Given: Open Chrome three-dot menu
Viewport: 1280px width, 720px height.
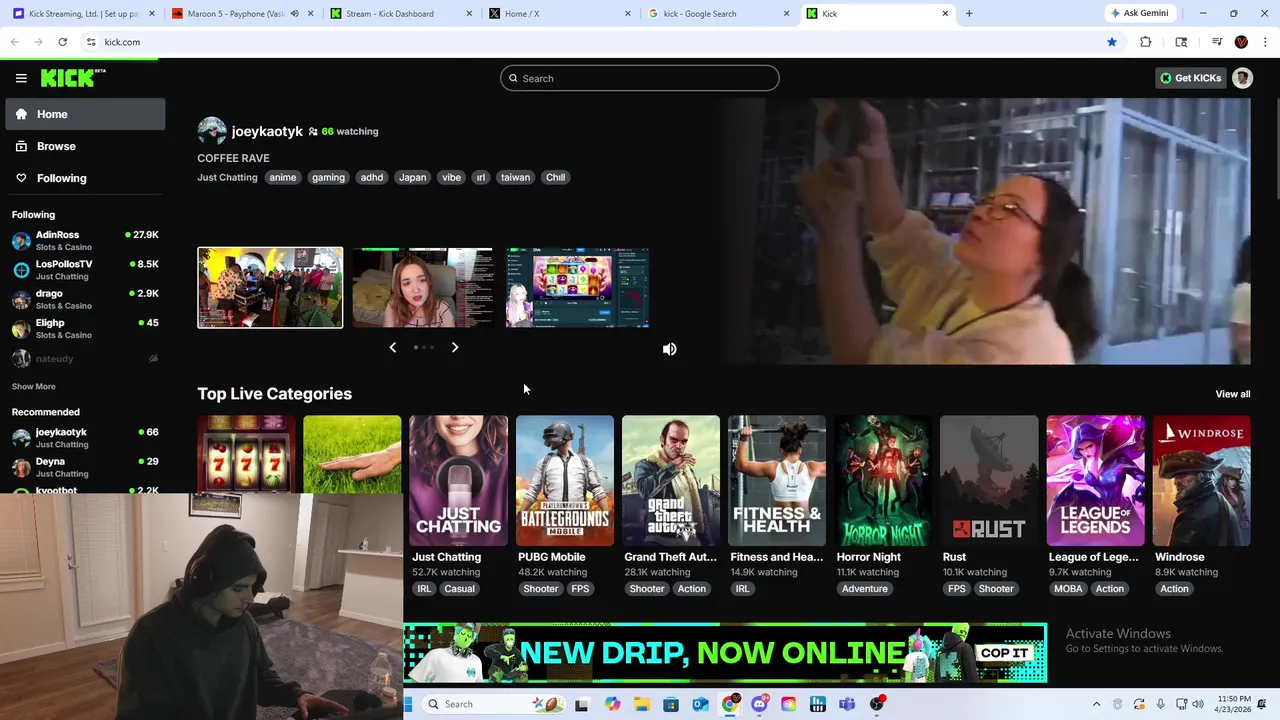Looking at the screenshot, I should click(x=1266, y=42).
